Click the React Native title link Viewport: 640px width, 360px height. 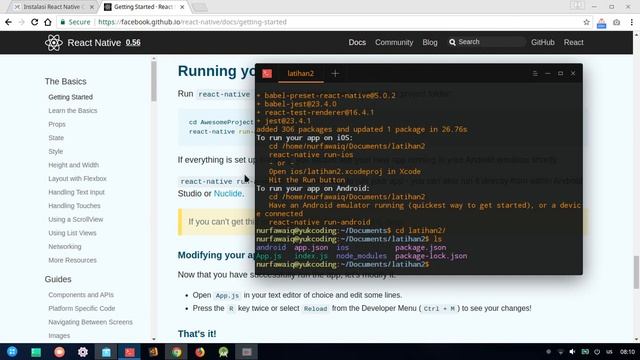pyautogui.click(x=94, y=43)
